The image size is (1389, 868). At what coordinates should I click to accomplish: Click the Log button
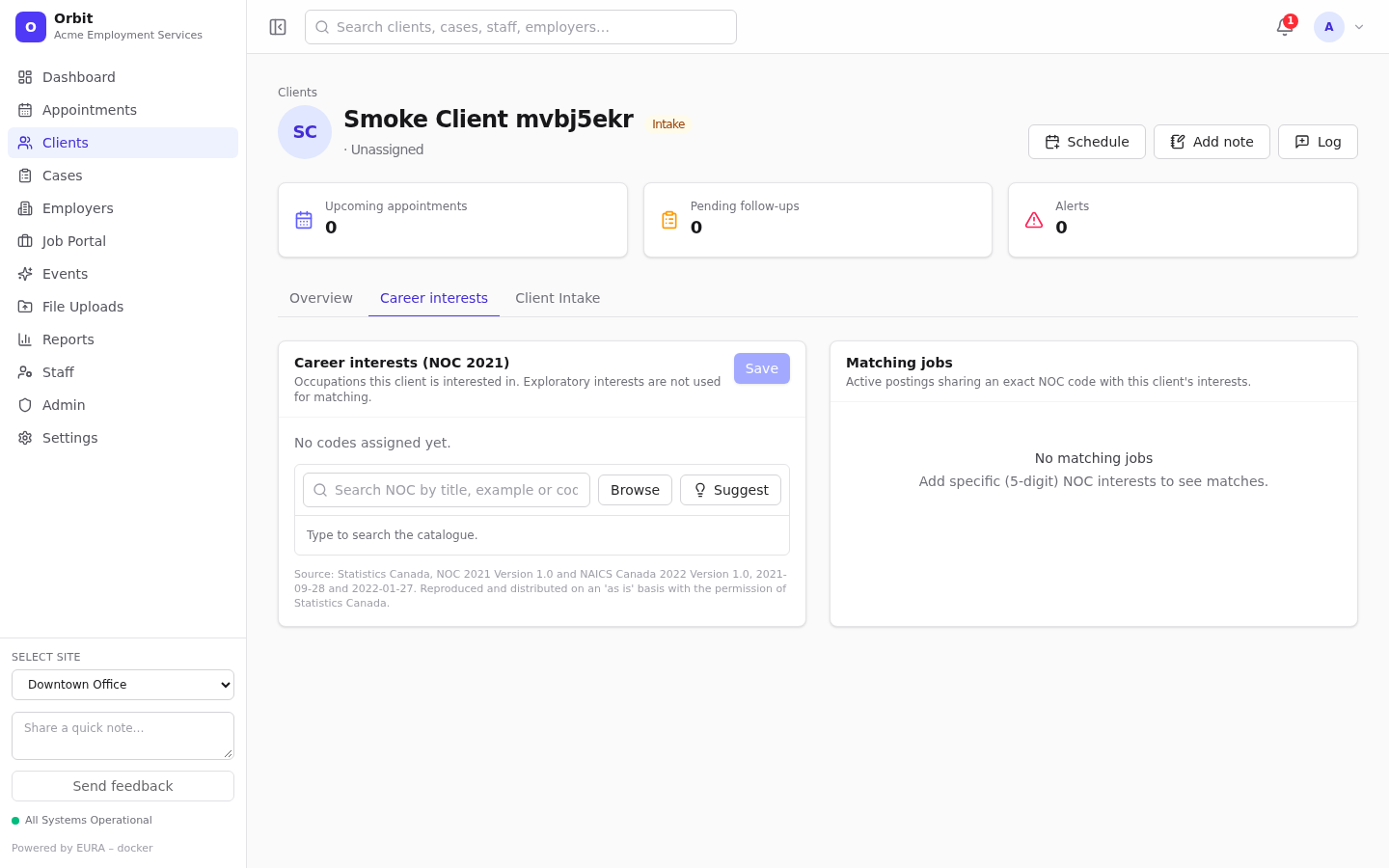coord(1318,142)
